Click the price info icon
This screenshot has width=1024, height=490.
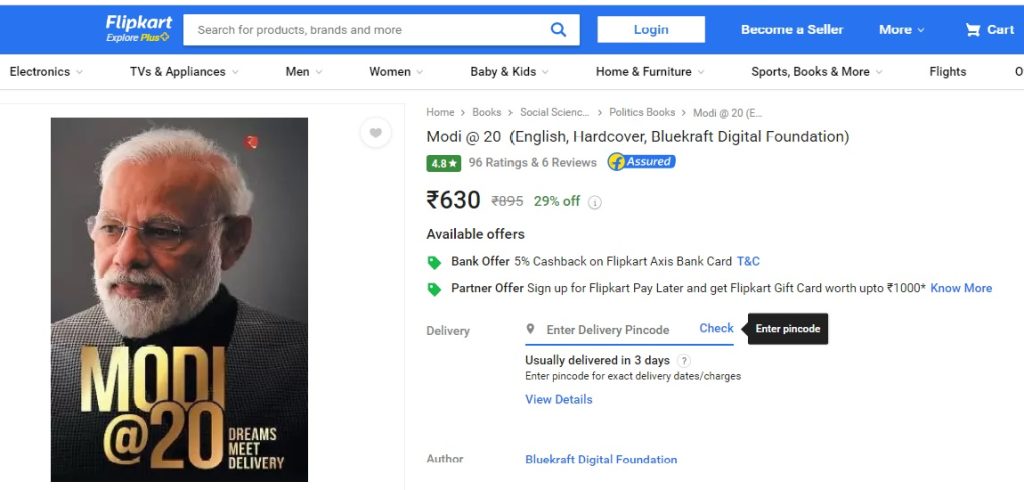595,202
